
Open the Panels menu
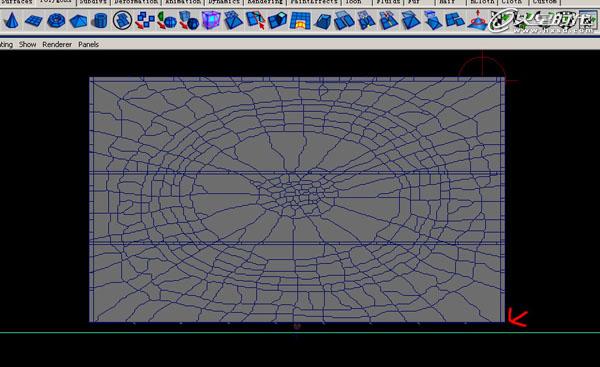click(x=88, y=44)
